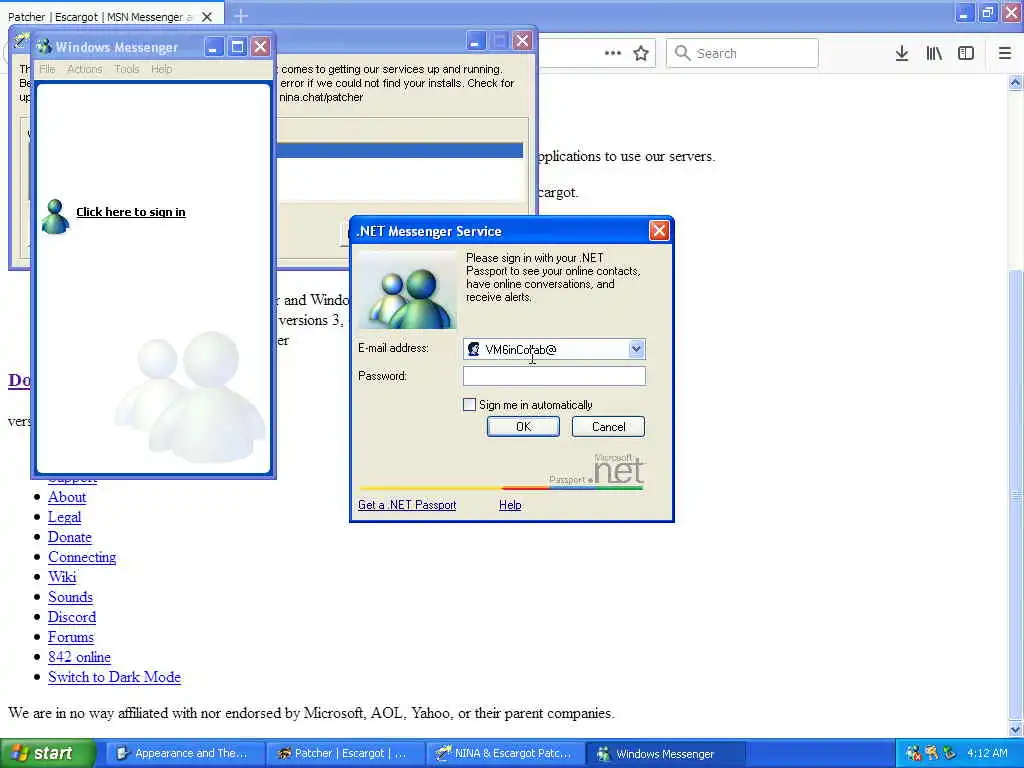Bookmark this page with star icon

(641, 53)
